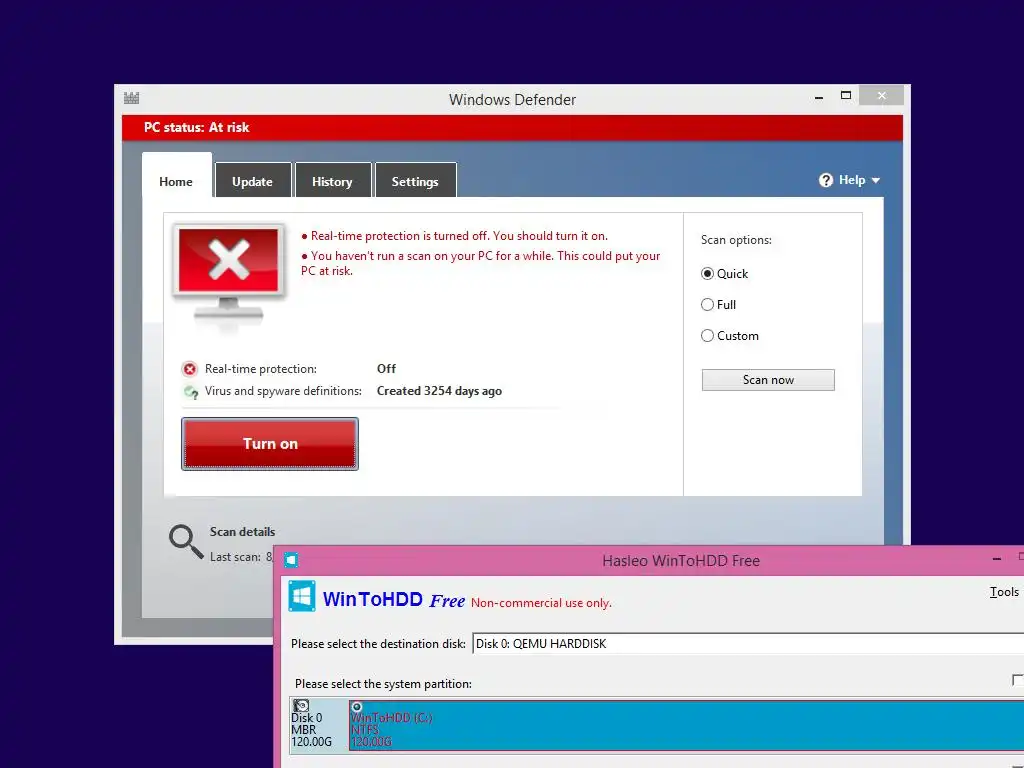
Task: Click "You haven't run a scan" warning text
Action: click(x=481, y=263)
